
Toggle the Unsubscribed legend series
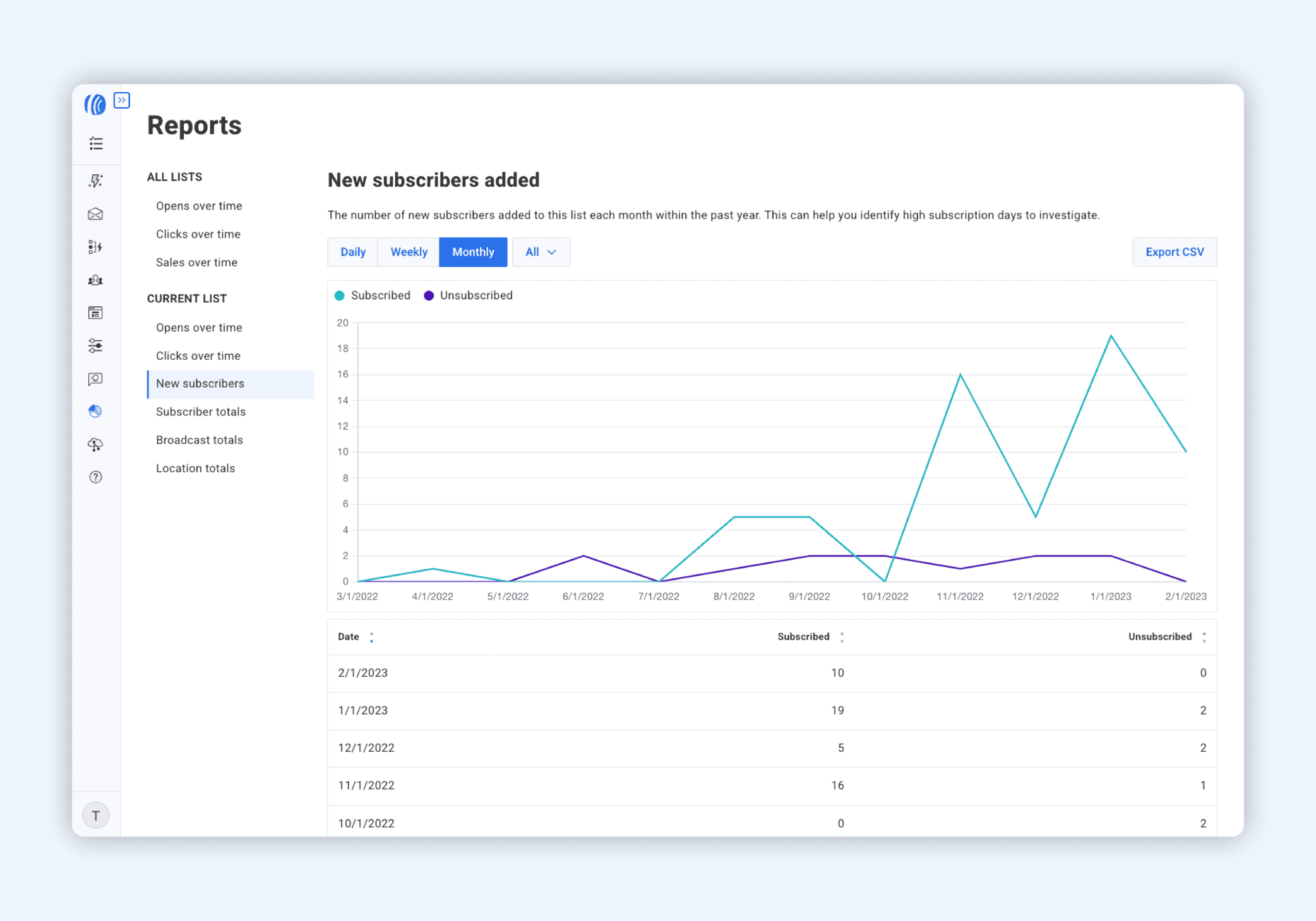click(468, 295)
